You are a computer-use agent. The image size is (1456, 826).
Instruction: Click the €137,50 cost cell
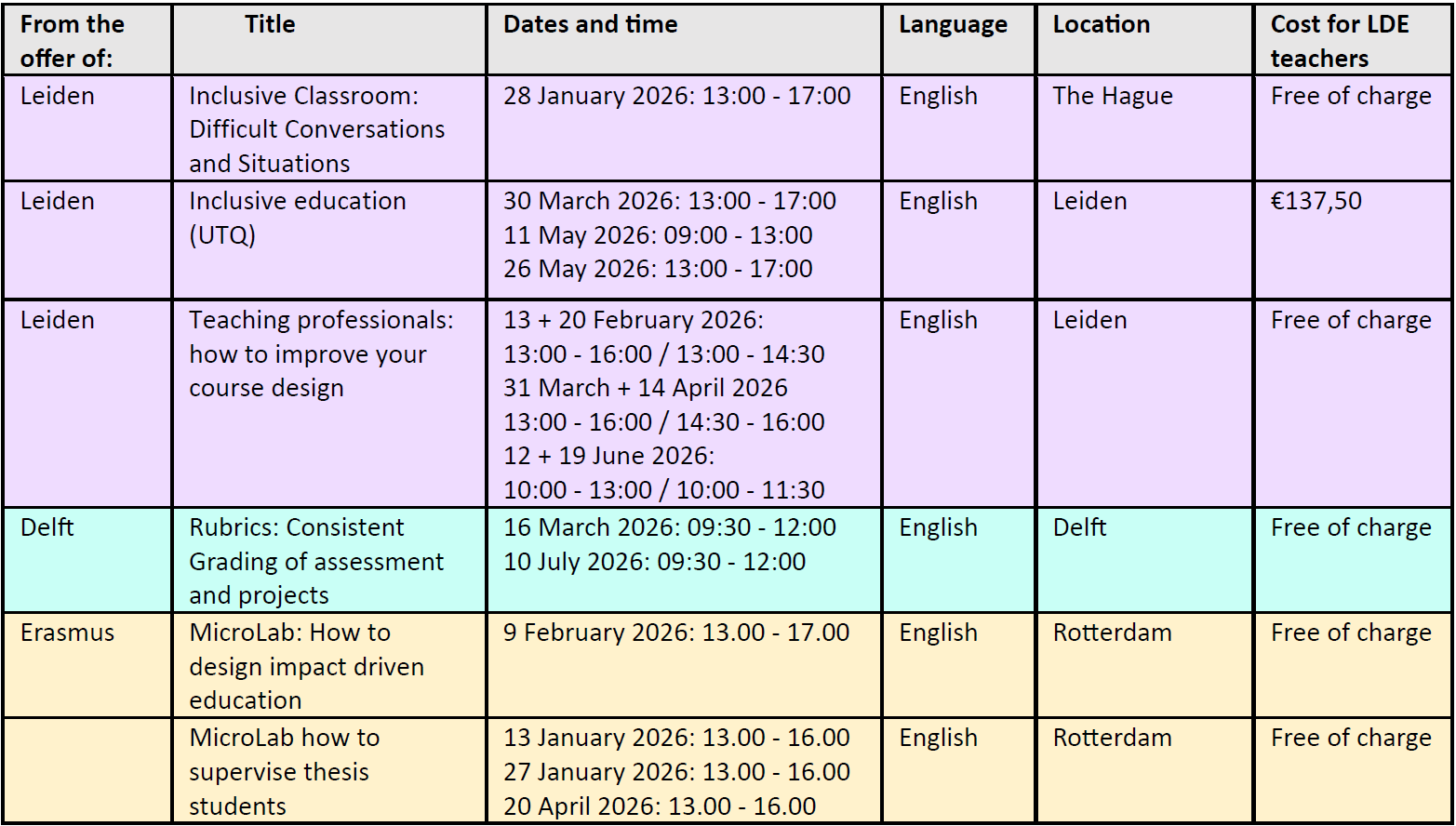point(1316,201)
